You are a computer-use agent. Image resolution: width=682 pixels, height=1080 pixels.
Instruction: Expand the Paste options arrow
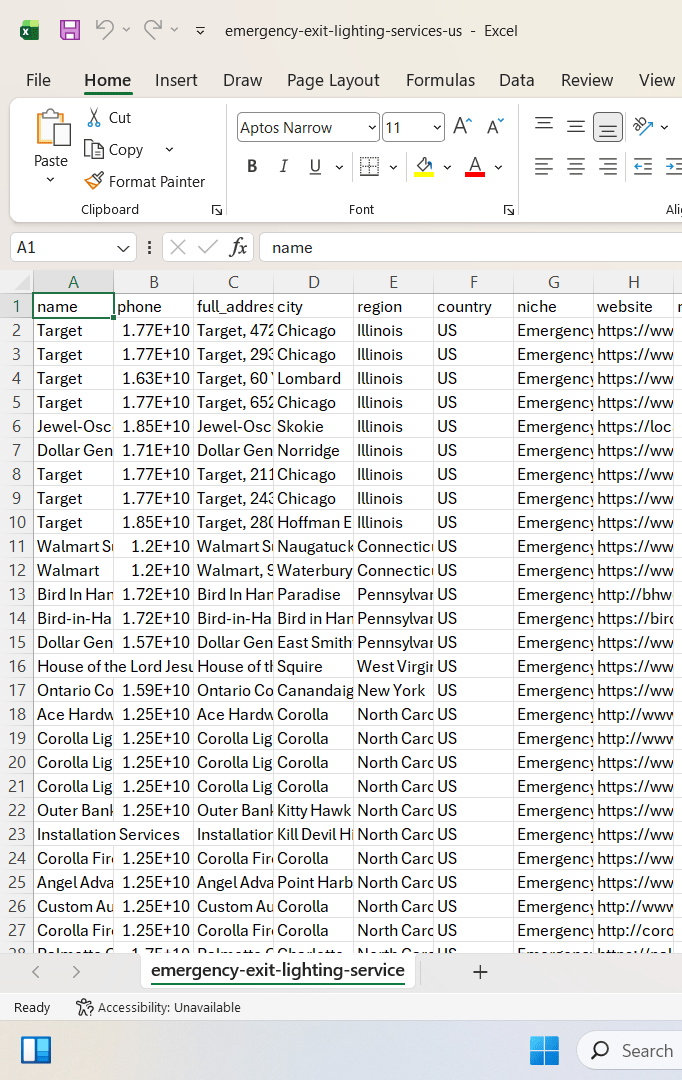pyautogui.click(x=50, y=180)
